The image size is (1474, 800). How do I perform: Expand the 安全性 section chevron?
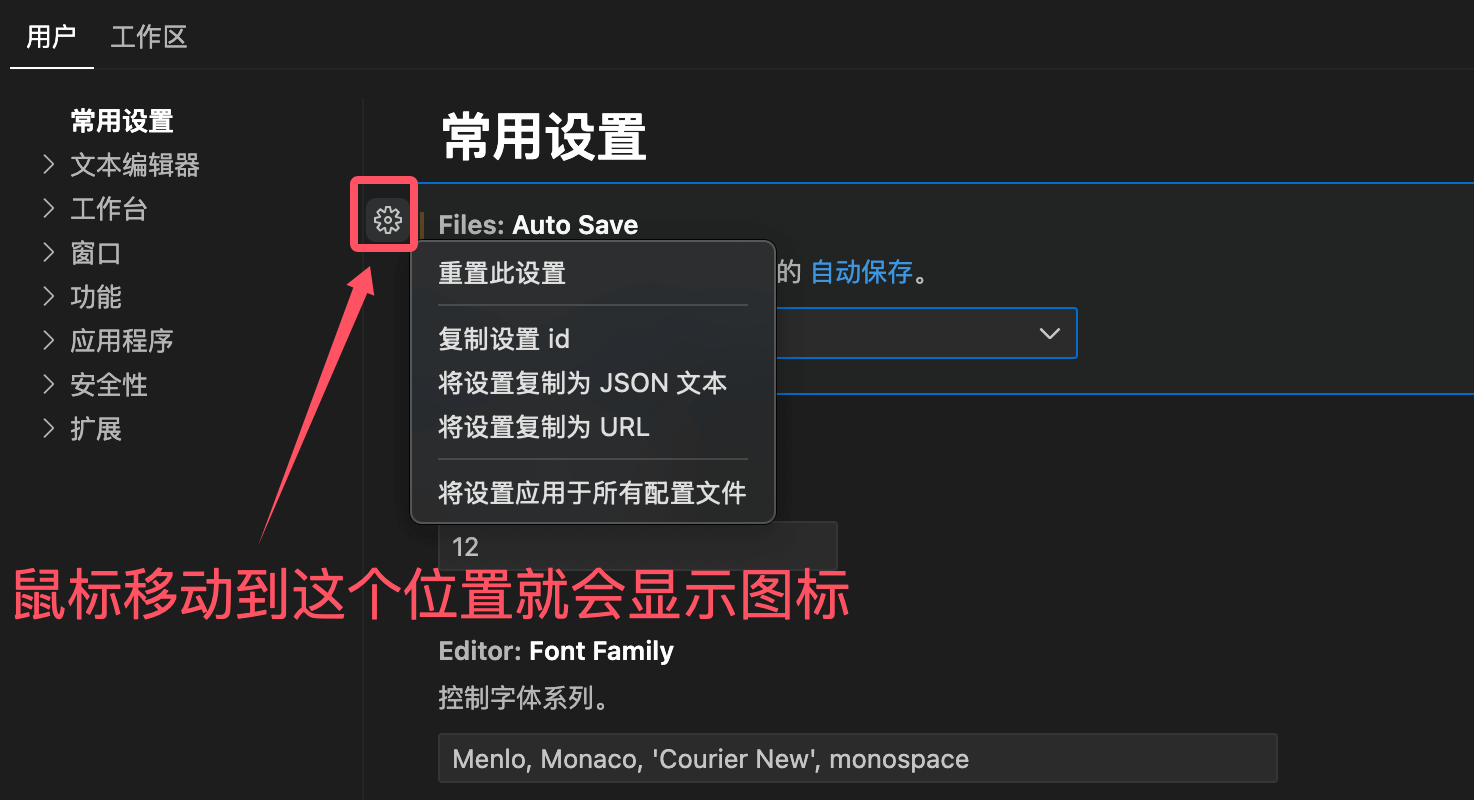coord(48,385)
